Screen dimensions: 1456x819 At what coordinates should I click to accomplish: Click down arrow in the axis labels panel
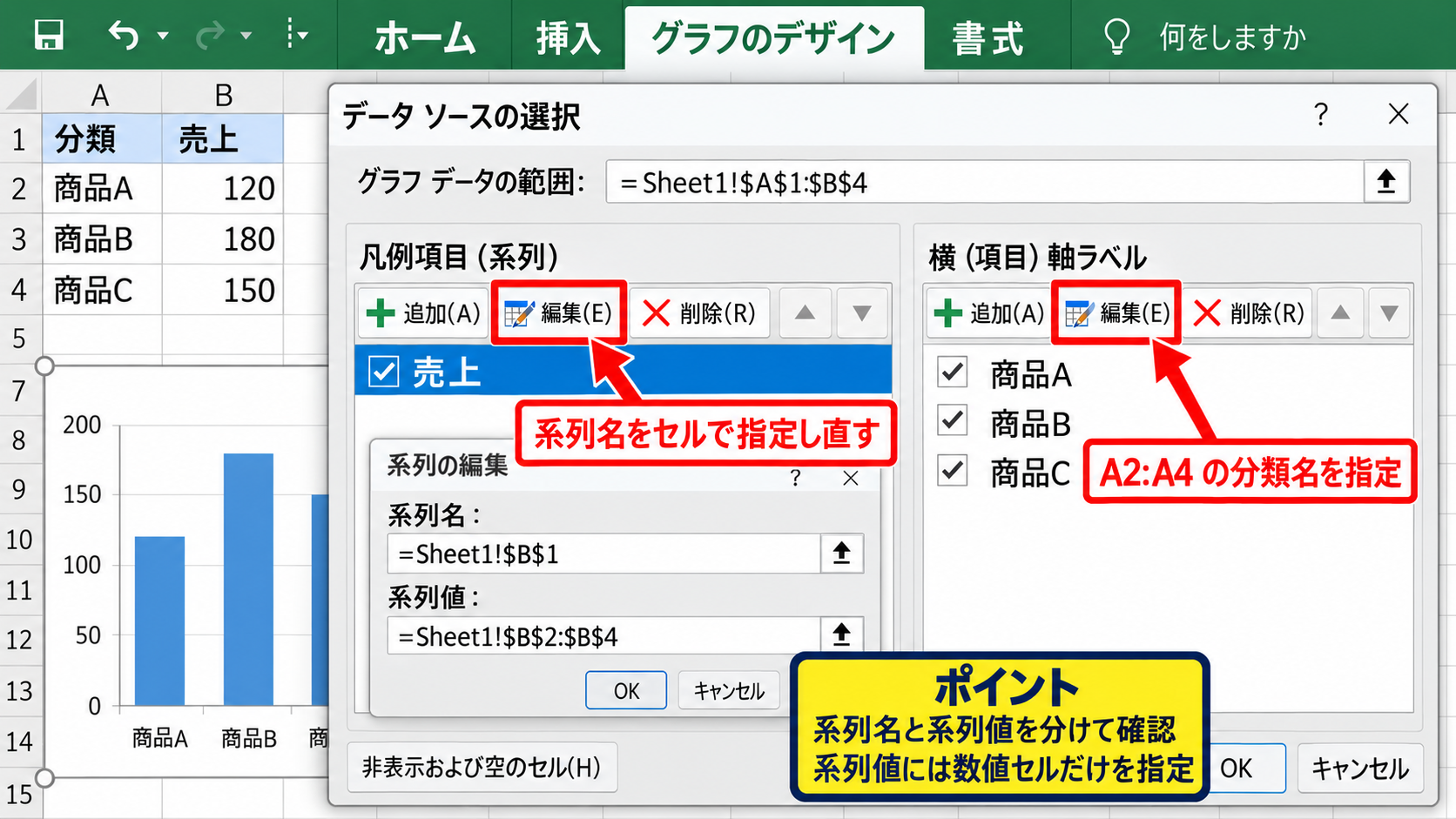pos(1389,313)
